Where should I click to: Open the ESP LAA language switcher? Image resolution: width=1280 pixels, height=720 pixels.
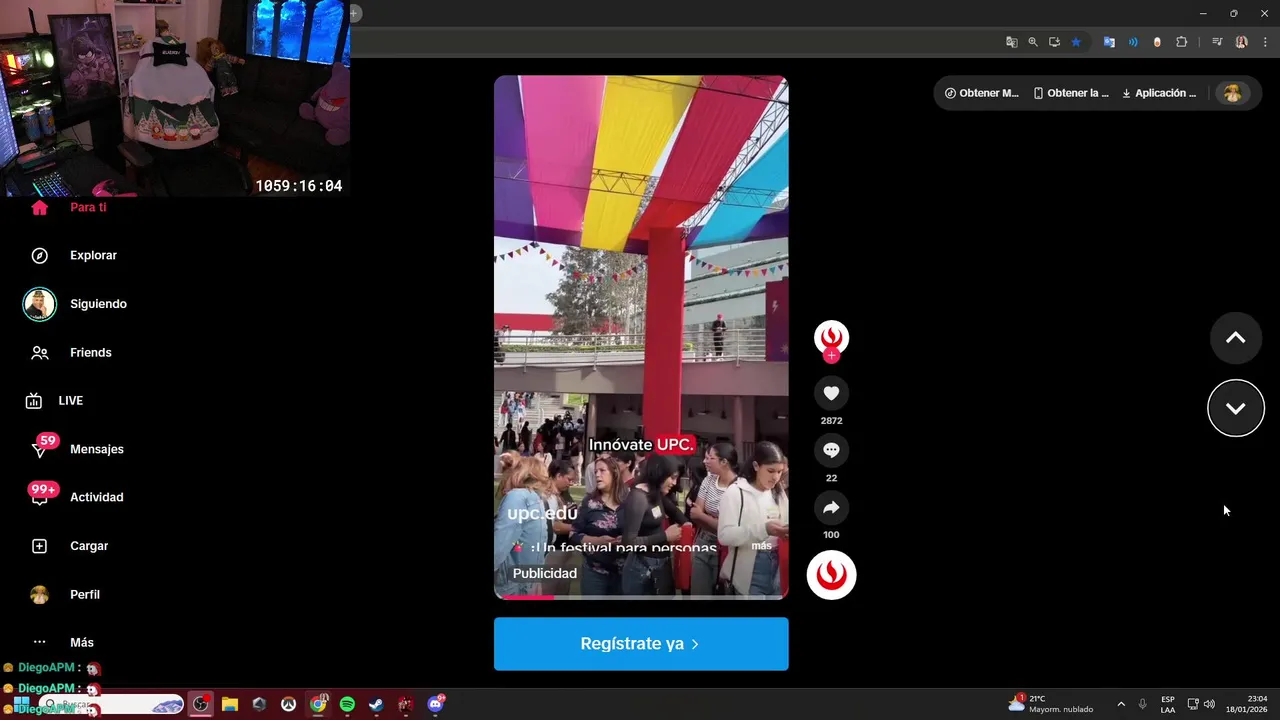pyautogui.click(x=1168, y=704)
